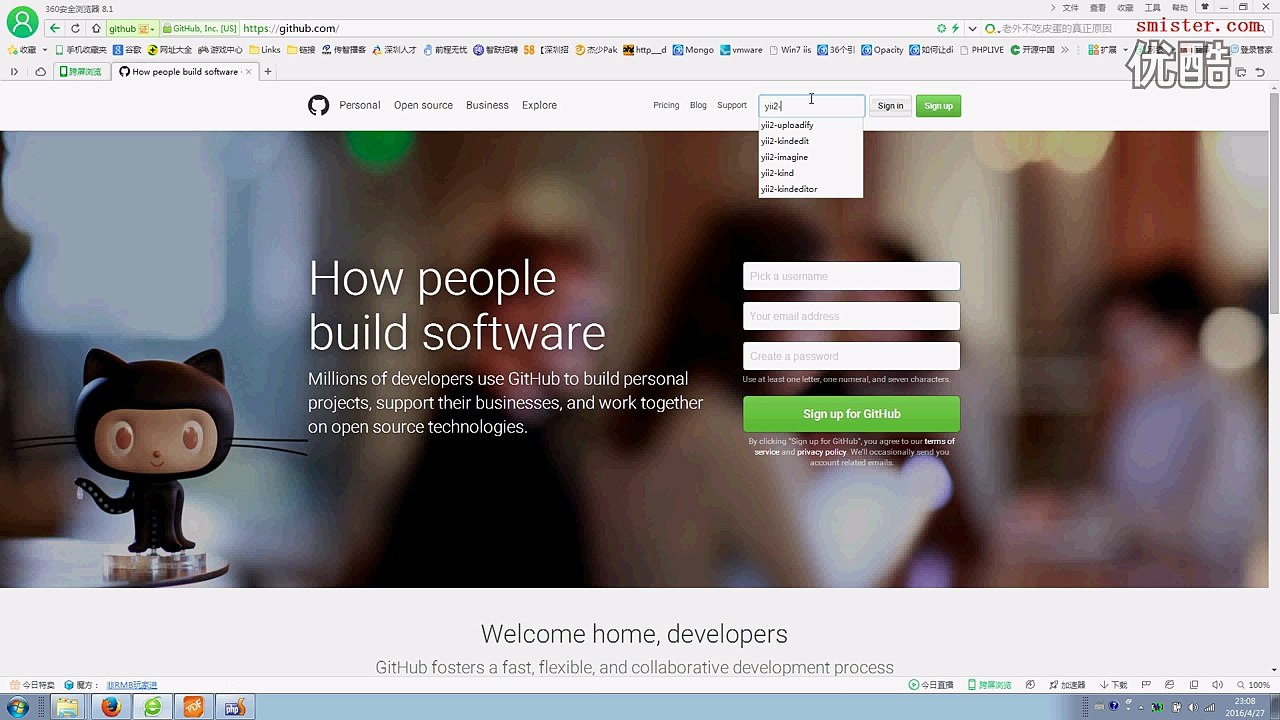
Task: Open the 查看 menu
Action: tap(1098, 8)
